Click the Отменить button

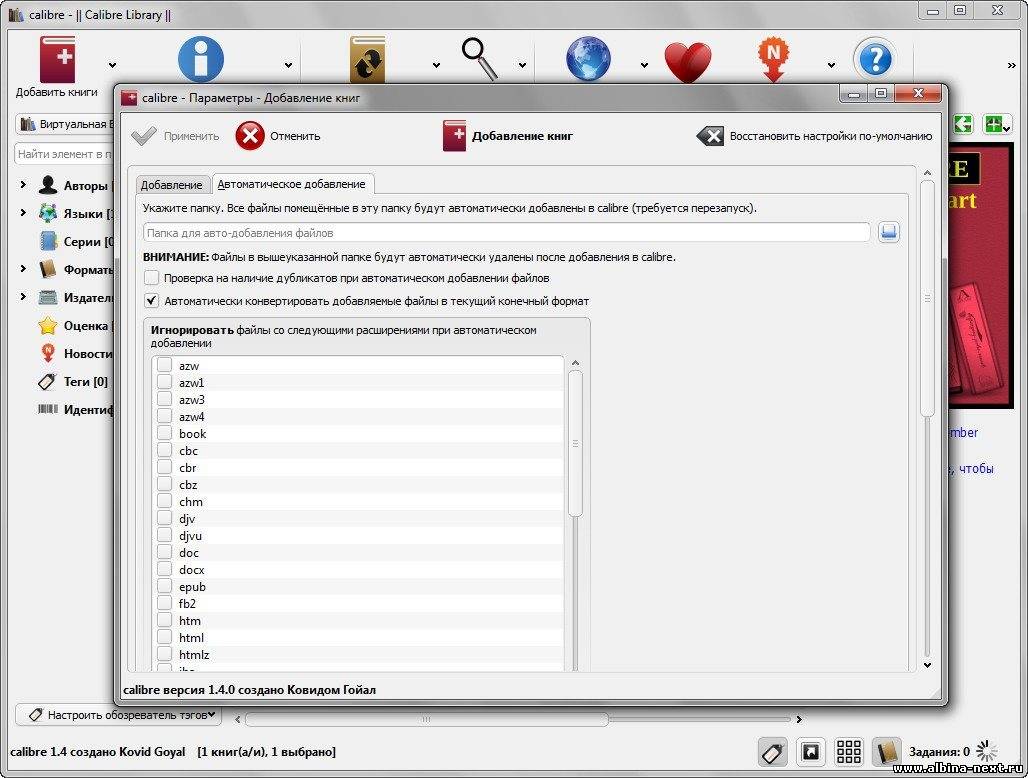[278, 136]
